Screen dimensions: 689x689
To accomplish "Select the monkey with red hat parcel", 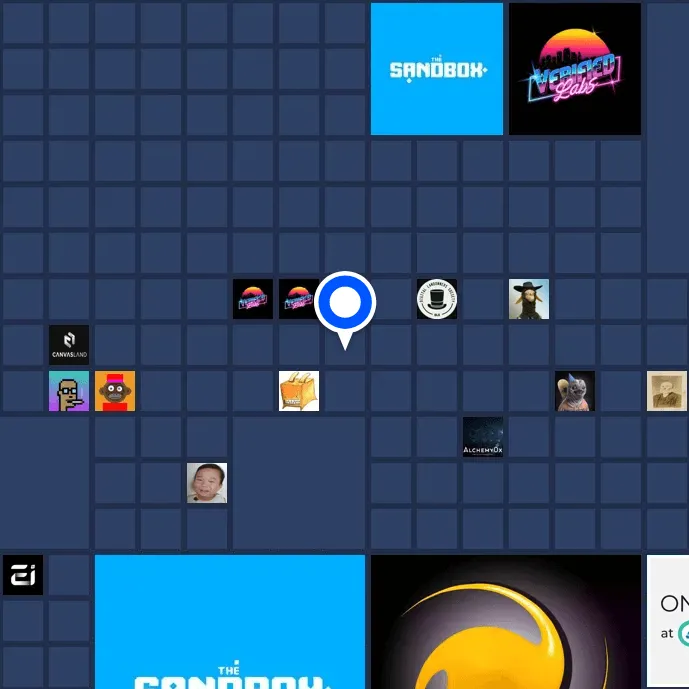I will [x=115, y=391].
